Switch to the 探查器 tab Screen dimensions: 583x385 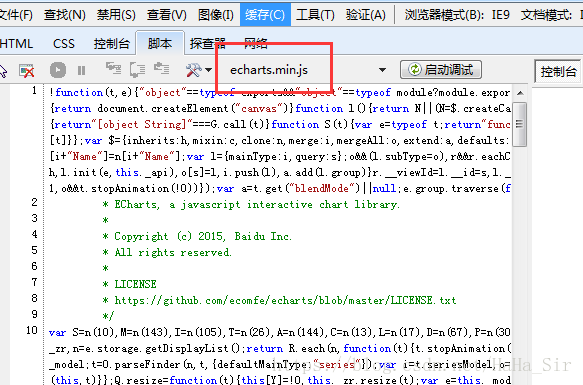pyautogui.click(x=207, y=44)
